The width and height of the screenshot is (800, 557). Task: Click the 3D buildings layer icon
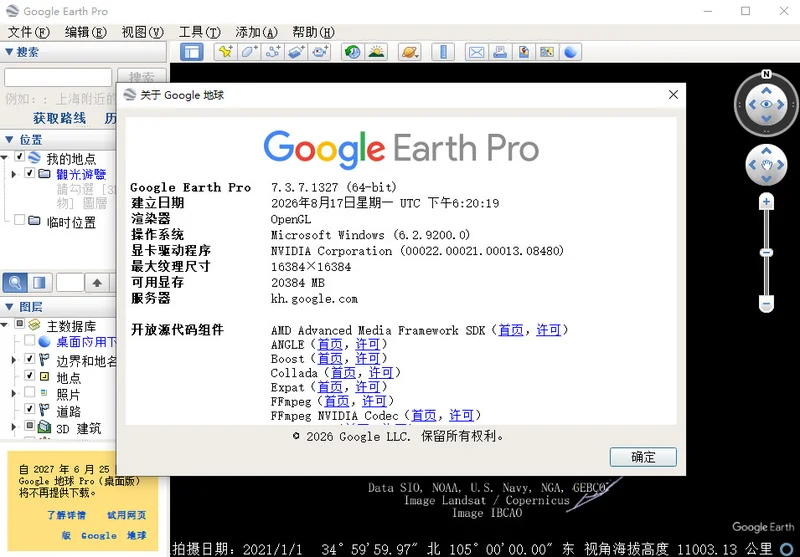45,427
